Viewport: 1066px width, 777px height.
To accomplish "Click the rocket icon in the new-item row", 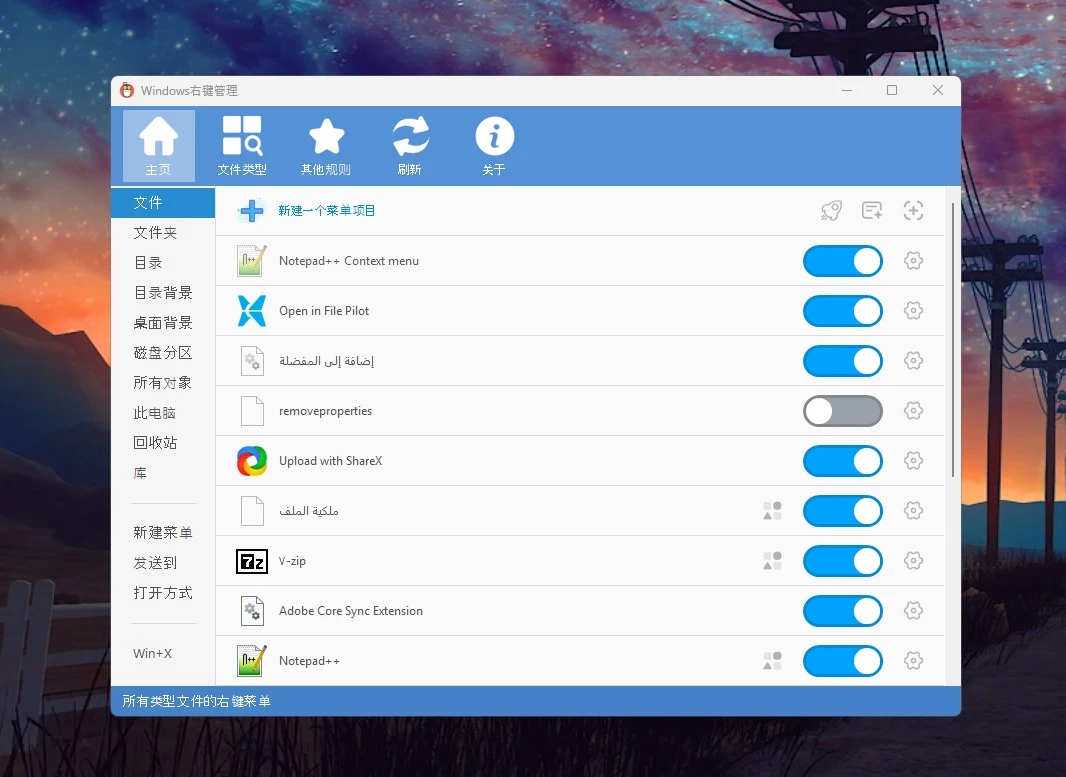I will point(831,211).
